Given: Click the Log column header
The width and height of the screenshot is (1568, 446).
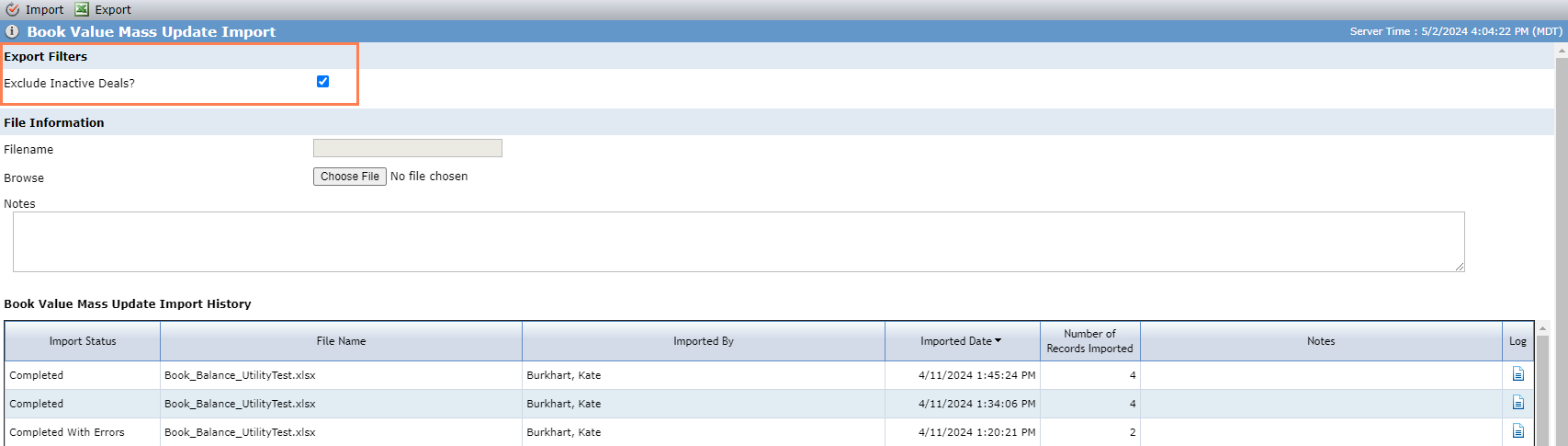Looking at the screenshot, I should 1517,341.
